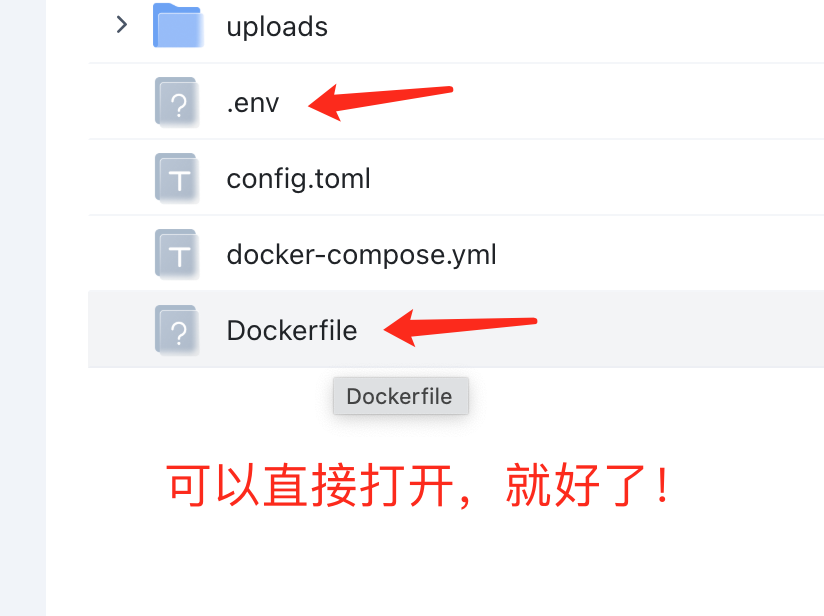
Task: Click the gray sidebar strip at left edge
Action: pyautogui.click(x=23, y=308)
